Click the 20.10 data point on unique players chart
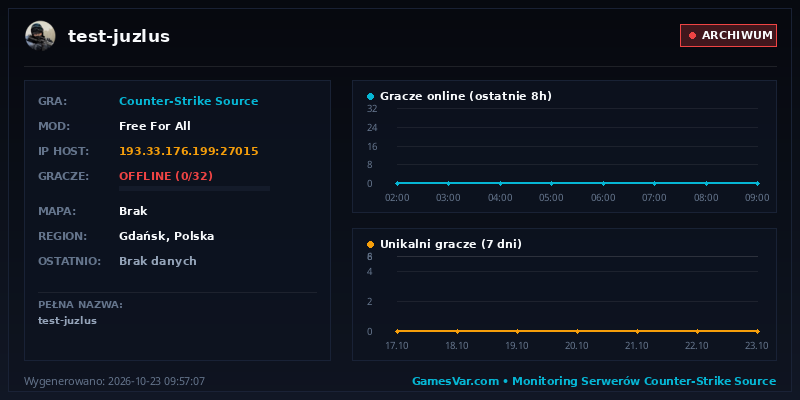 point(577,331)
